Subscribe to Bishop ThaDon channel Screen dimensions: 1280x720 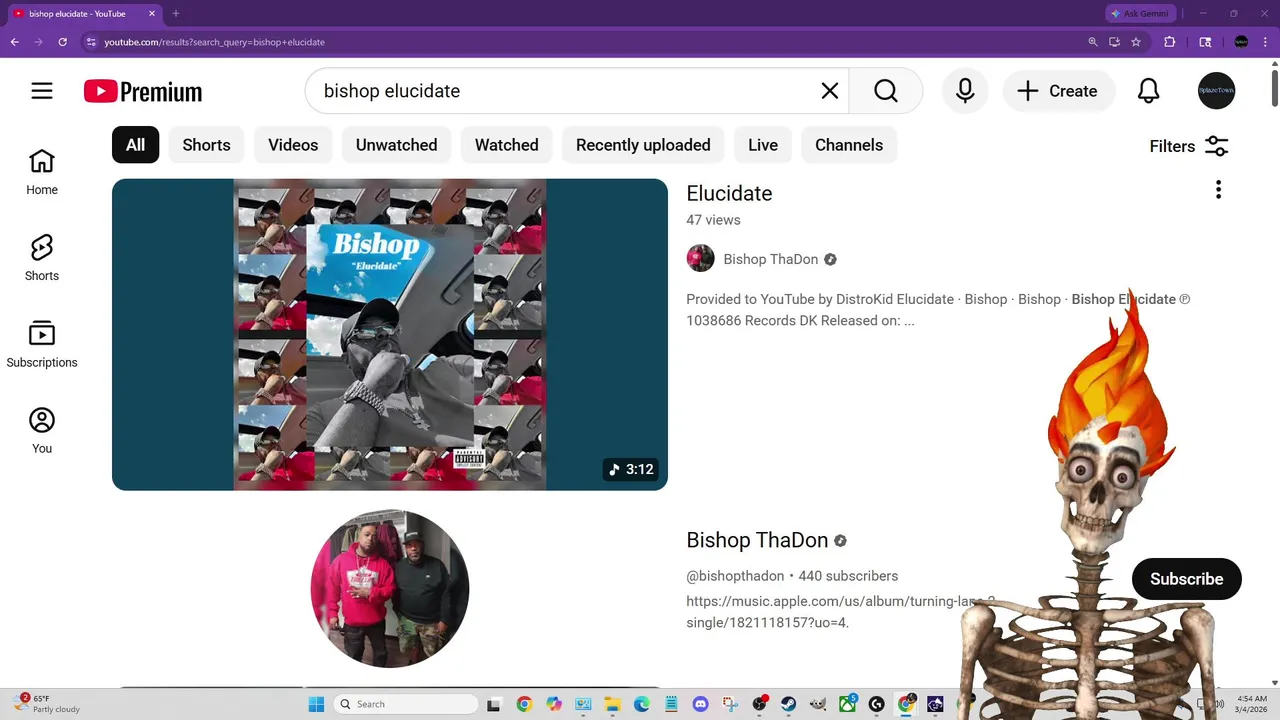coord(1186,579)
